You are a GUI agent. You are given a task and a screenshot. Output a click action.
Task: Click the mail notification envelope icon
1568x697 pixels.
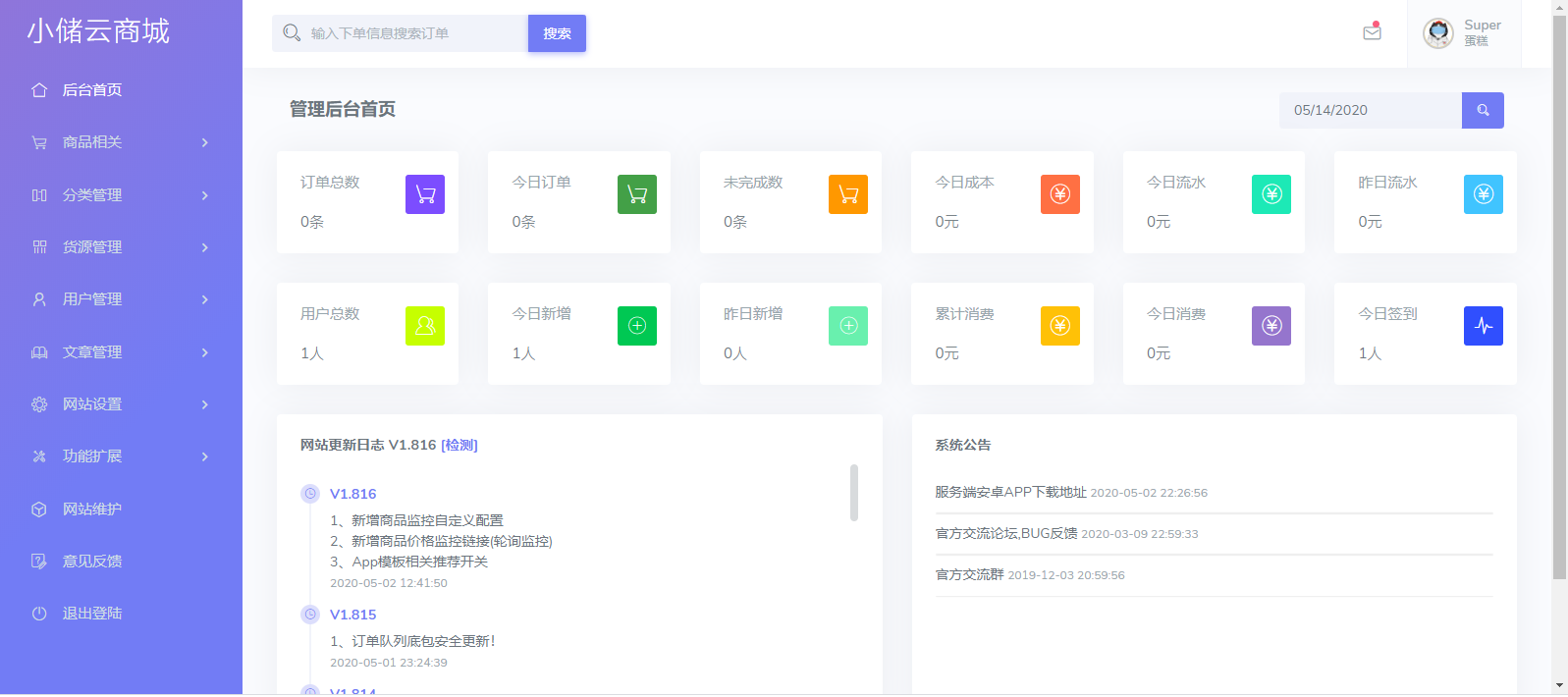(x=1372, y=32)
